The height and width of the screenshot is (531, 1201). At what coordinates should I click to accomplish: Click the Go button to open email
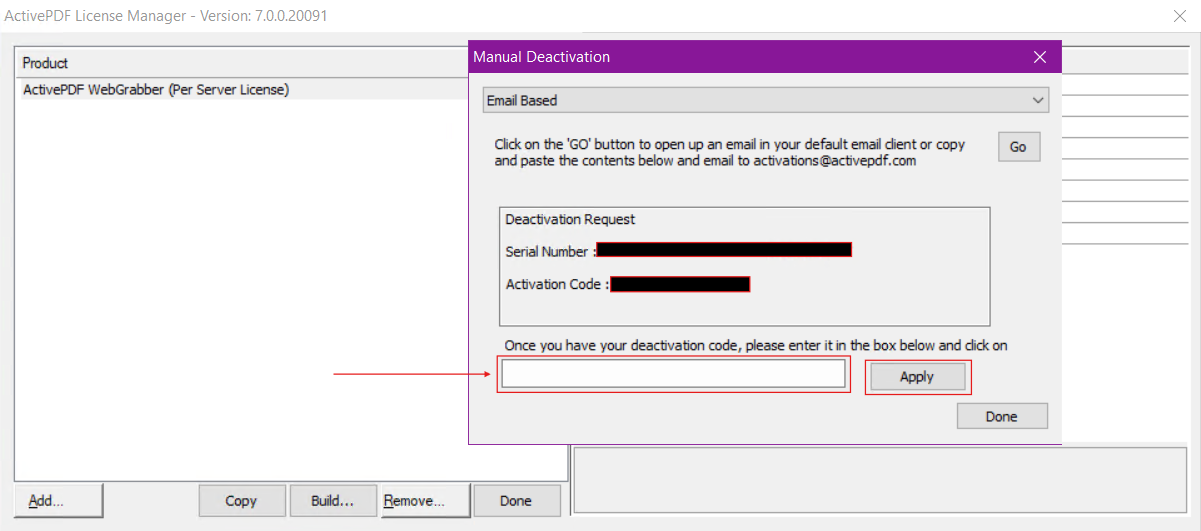tap(1018, 147)
